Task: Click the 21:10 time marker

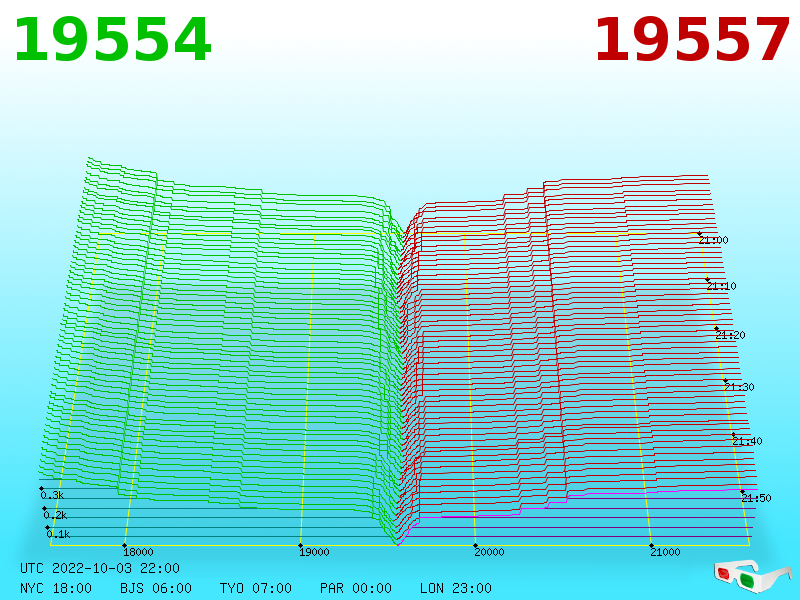Action: (x=721, y=286)
